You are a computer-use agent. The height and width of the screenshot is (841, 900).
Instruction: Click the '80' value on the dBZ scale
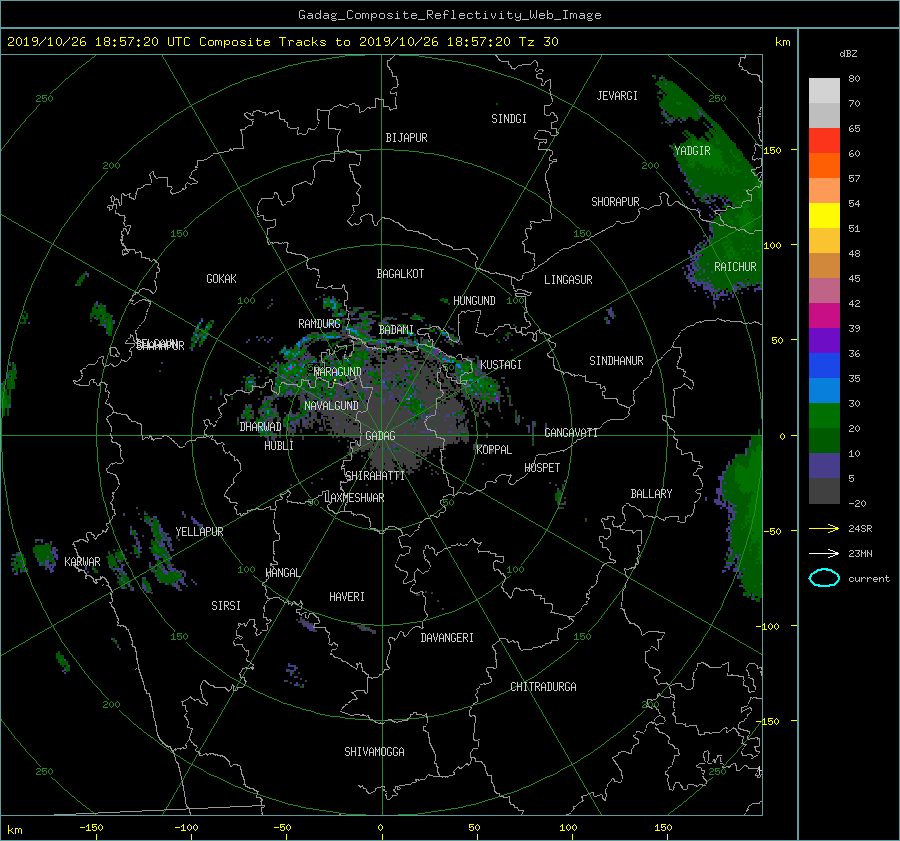click(854, 79)
